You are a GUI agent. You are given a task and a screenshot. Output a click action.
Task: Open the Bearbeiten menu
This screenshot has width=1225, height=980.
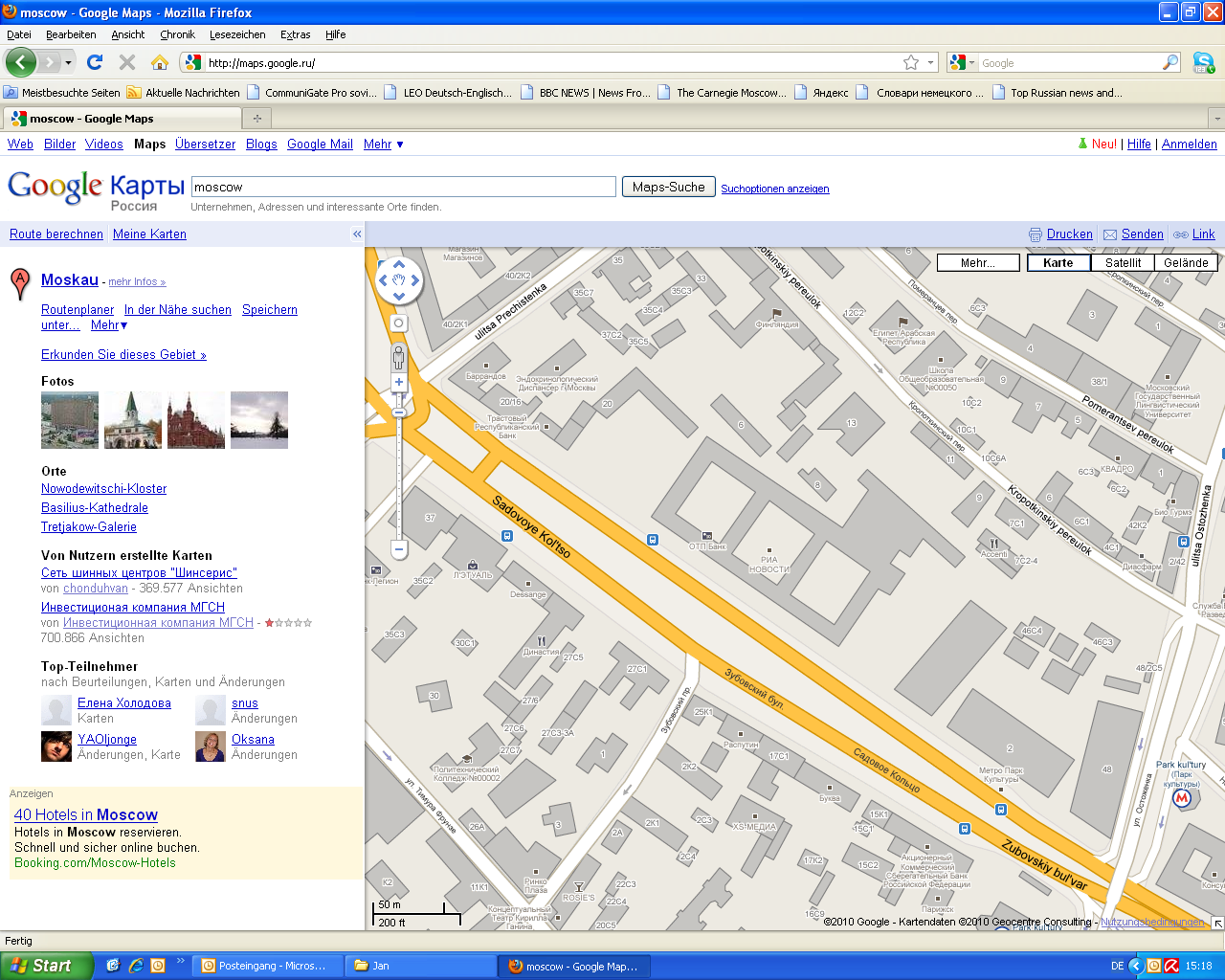pyautogui.click(x=71, y=34)
